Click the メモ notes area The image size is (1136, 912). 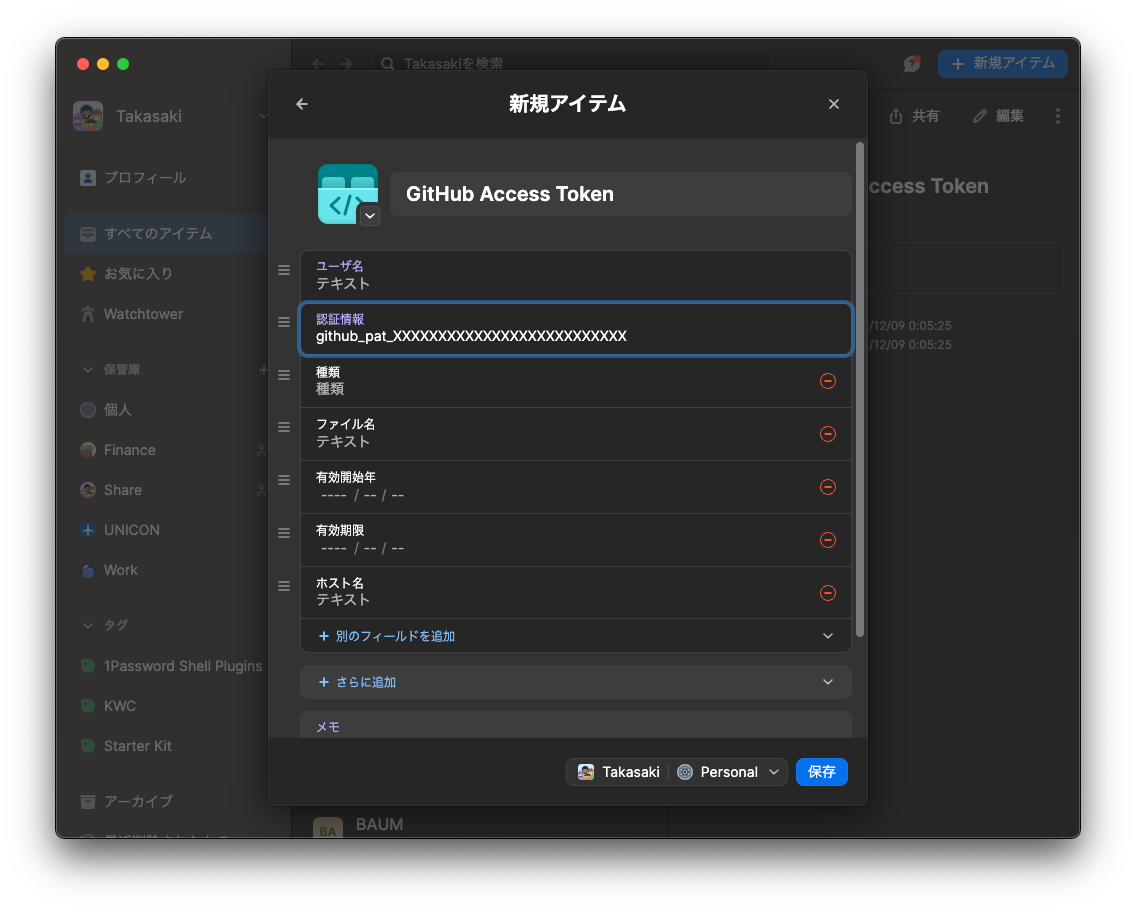(575, 725)
